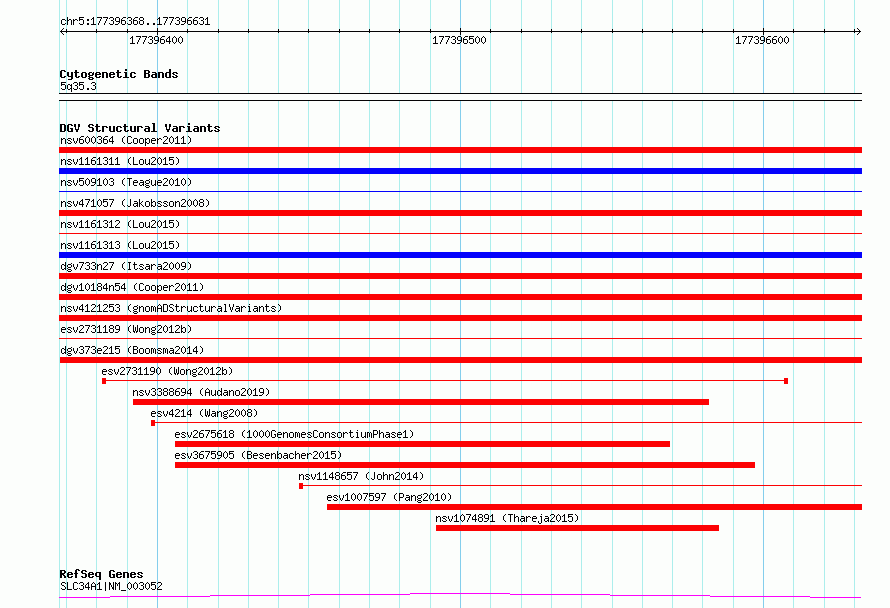Screen dimensions: 890x608
Task: Click the nsv1148657 start marker square
Action: coord(301,486)
